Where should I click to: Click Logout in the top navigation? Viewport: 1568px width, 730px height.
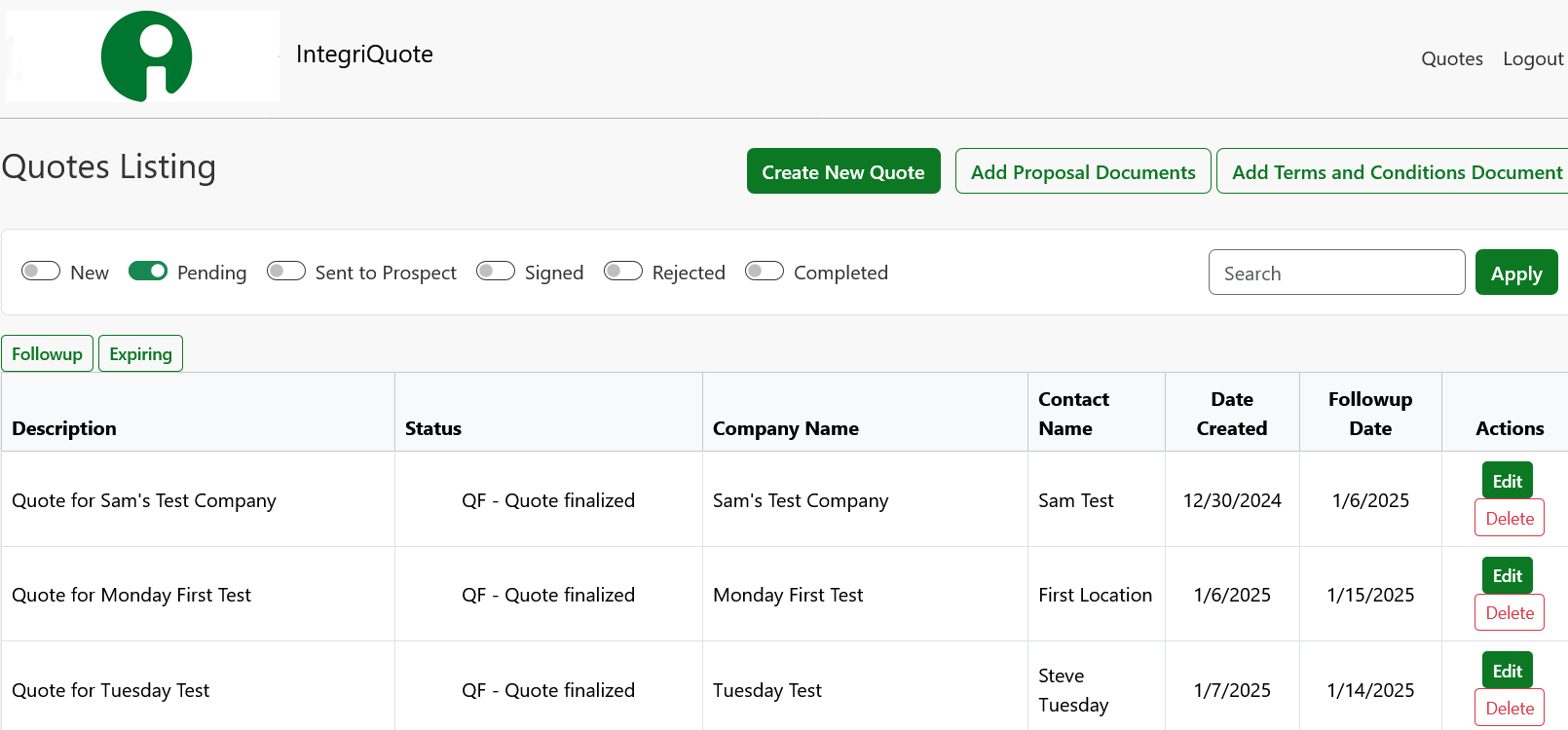point(1532,59)
